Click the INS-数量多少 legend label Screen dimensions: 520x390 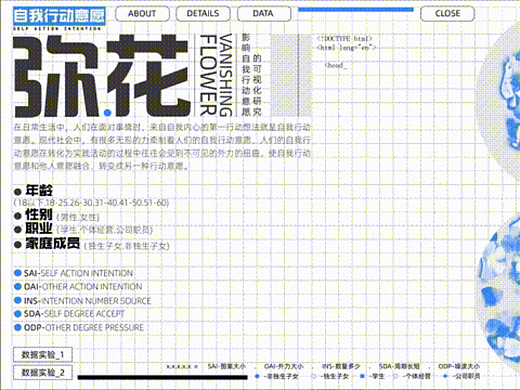[341, 366]
